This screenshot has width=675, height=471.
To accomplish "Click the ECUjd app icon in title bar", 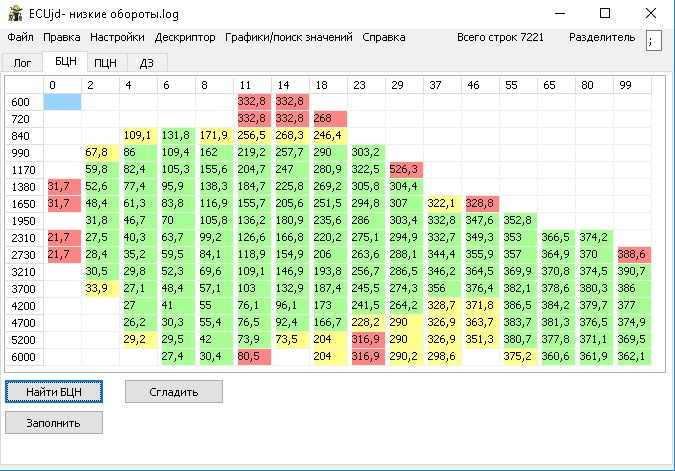I will coord(15,13).
